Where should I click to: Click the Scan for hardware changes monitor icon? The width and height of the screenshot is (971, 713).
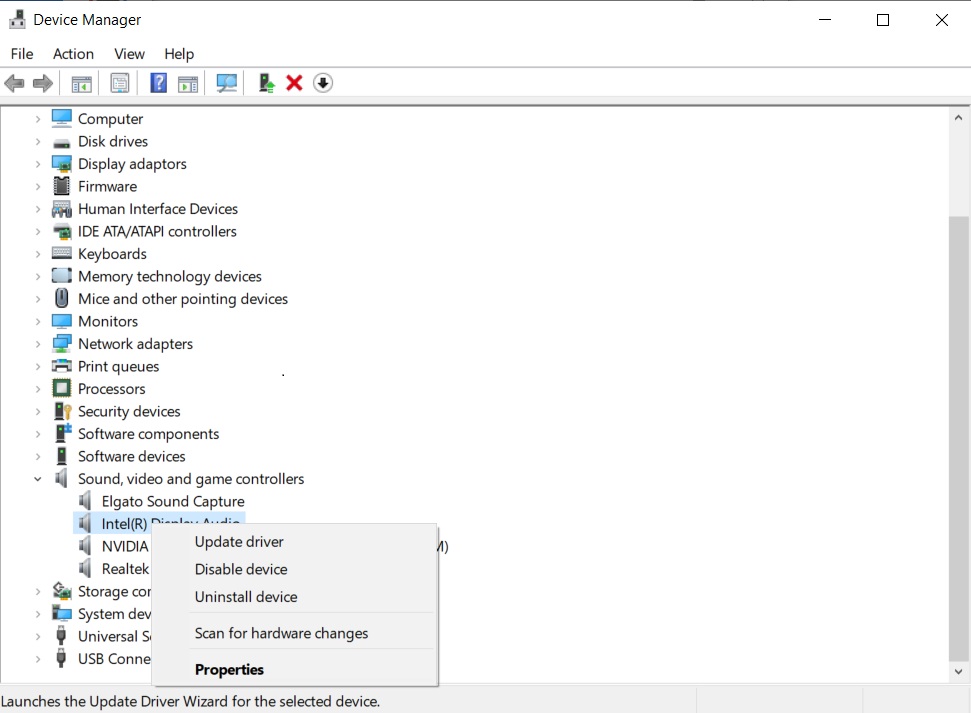(227, 83)
